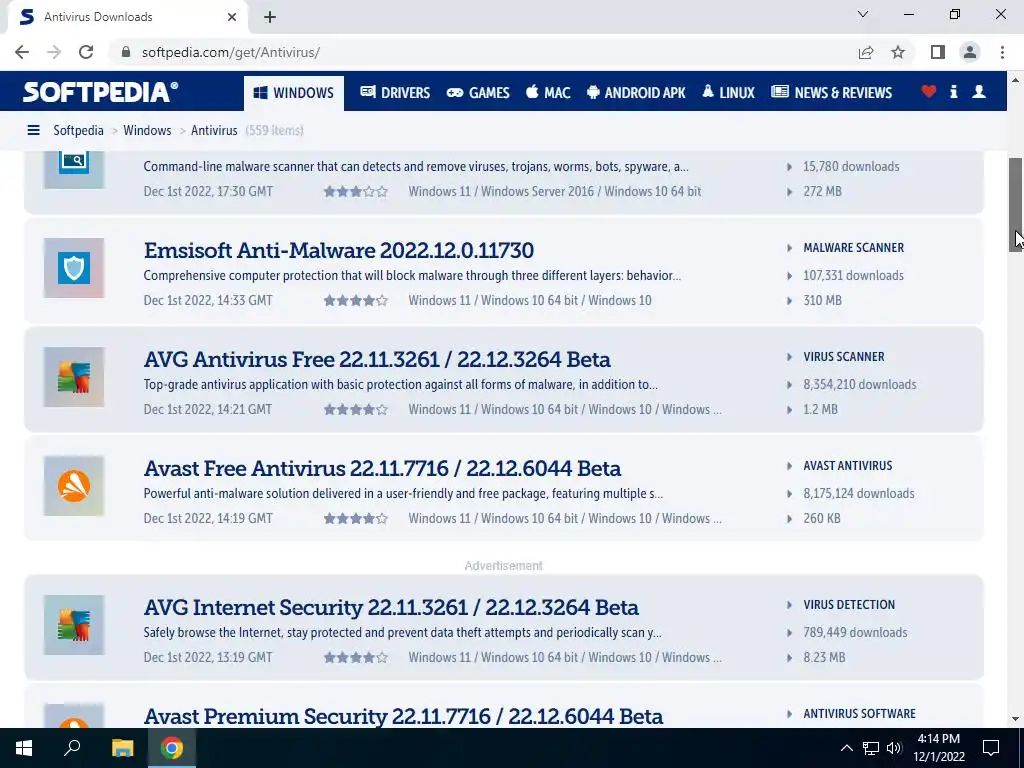This screenshot has width=1024, height=768.
Task: Open the user account icon in Softpedia header
Action: 979,91
